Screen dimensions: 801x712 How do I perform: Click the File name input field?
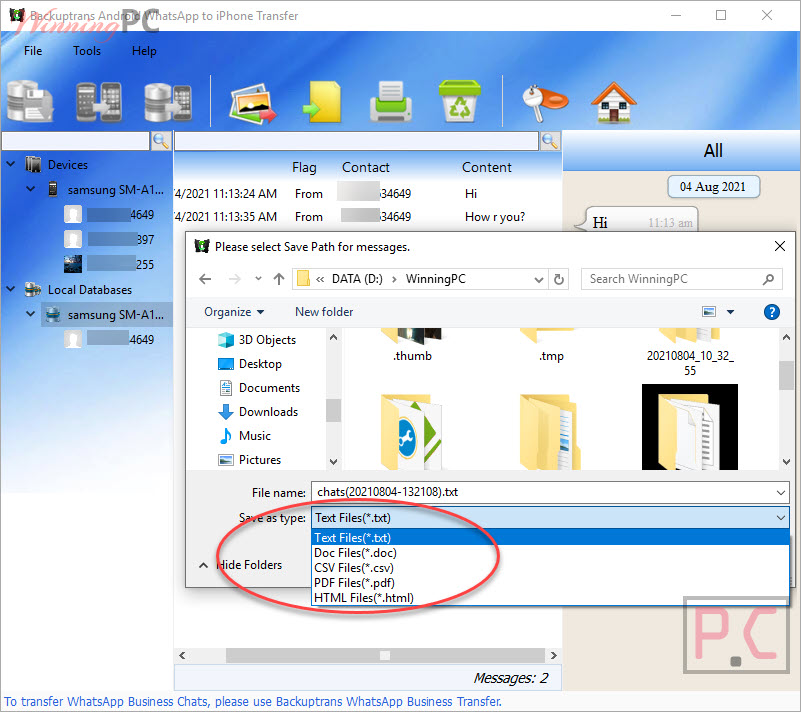pyautogui.click(x=541, y=492)
